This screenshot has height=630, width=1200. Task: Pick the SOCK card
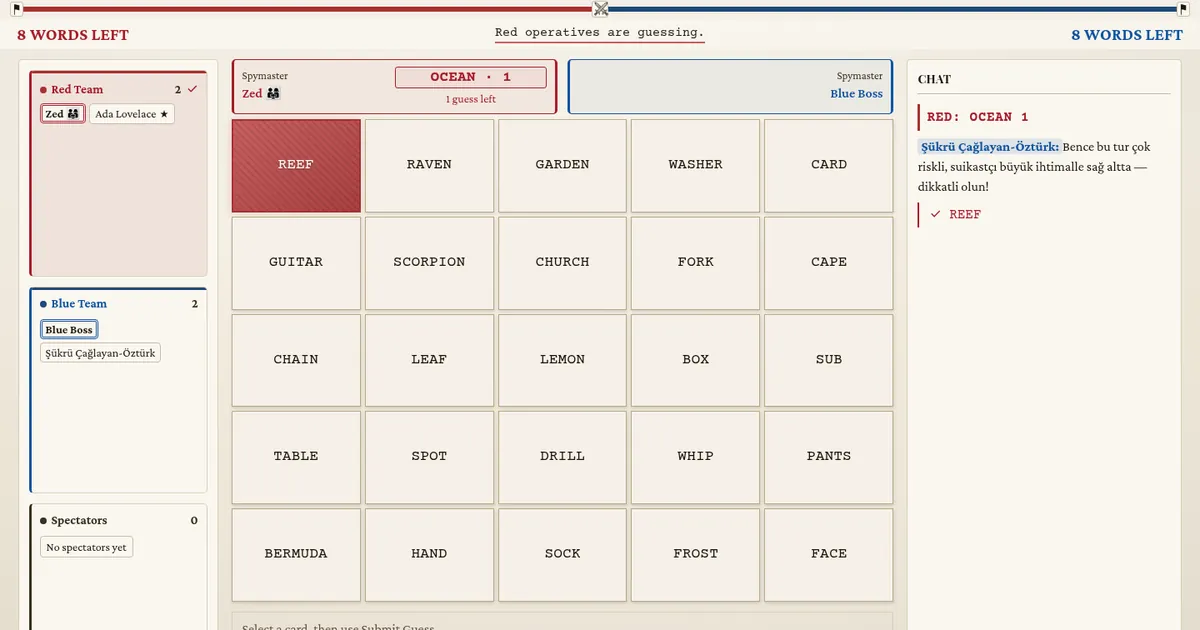(562, 554)
